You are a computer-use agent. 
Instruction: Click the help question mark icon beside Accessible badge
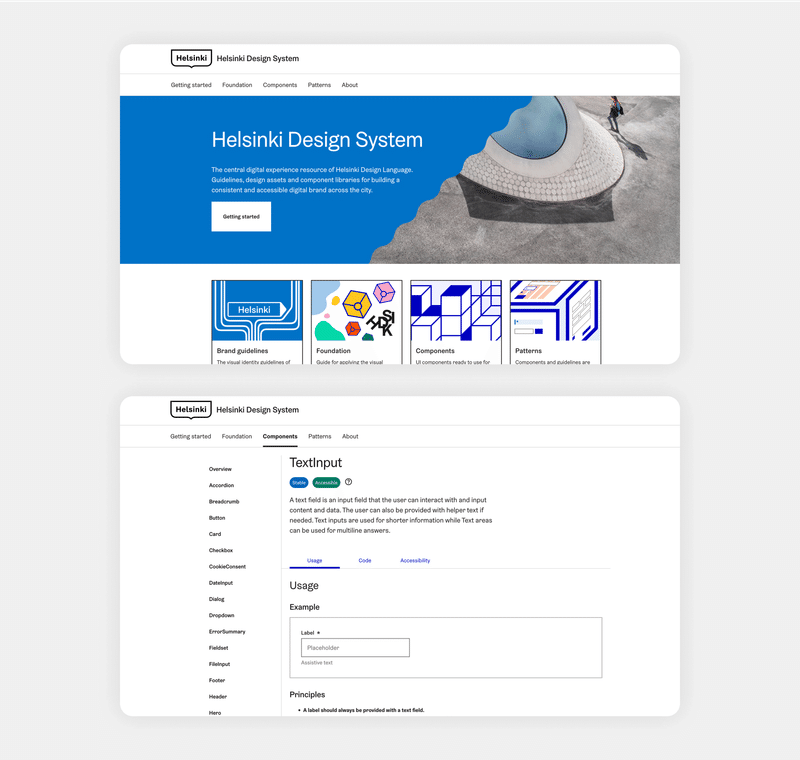point(348,482)
